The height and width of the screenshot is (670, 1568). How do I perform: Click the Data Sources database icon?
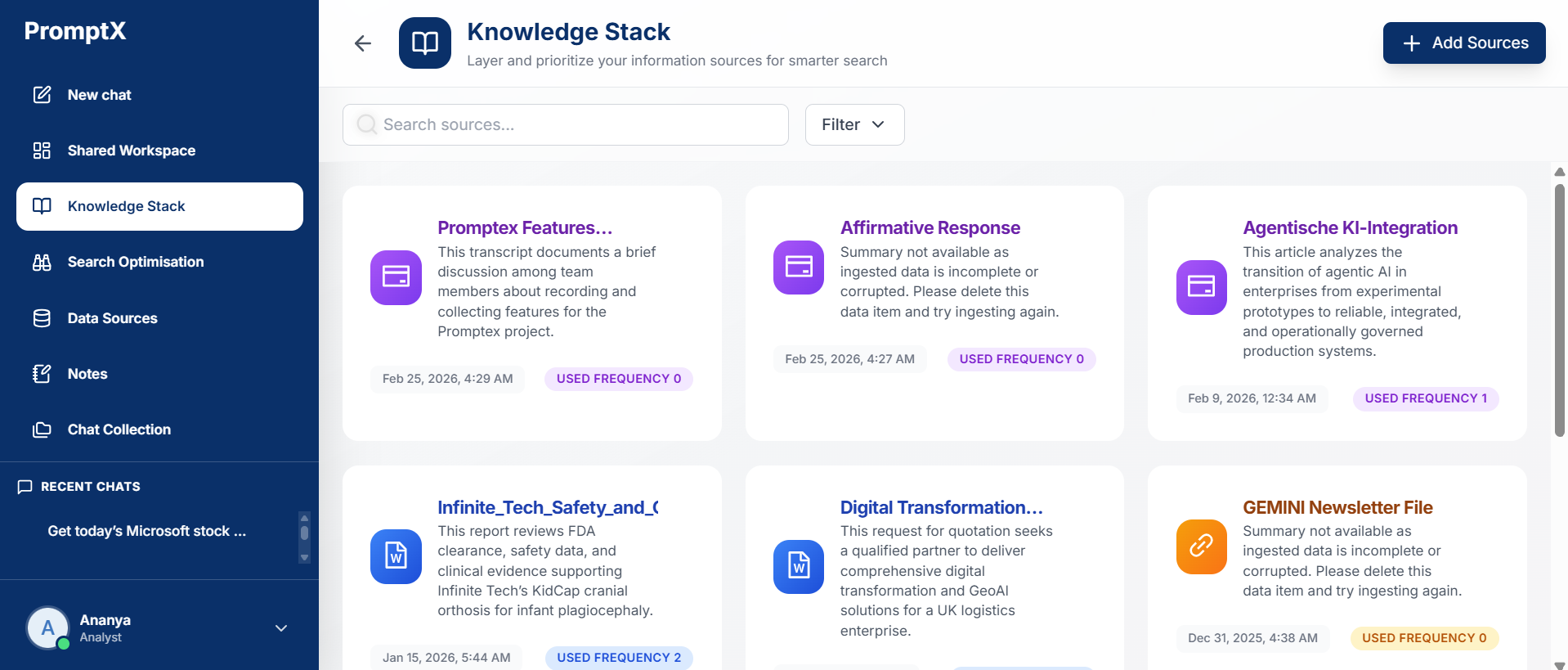tap(42, 318)
